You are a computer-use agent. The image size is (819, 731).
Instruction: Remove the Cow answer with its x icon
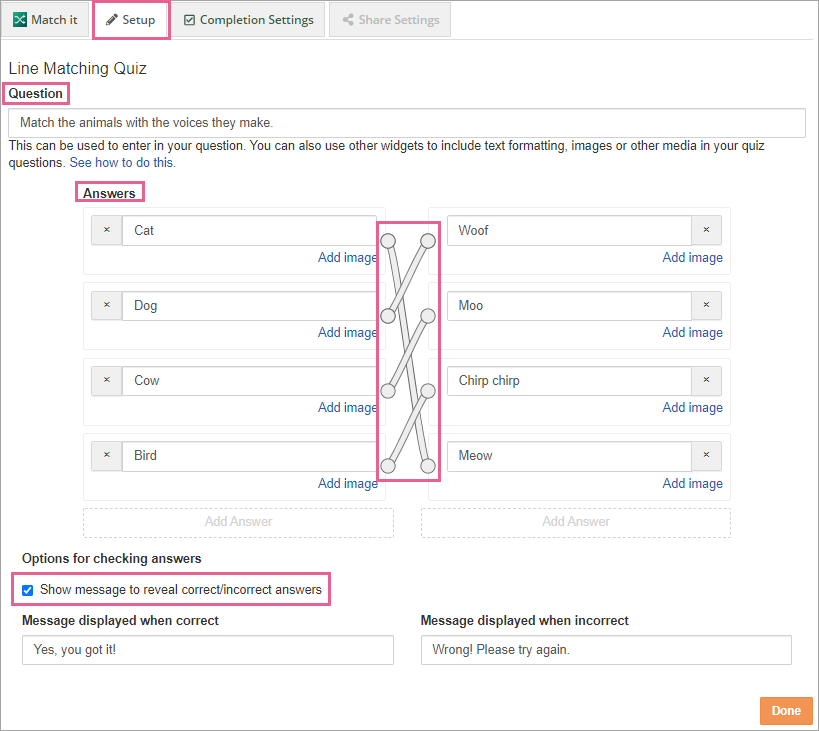[106, 380]
